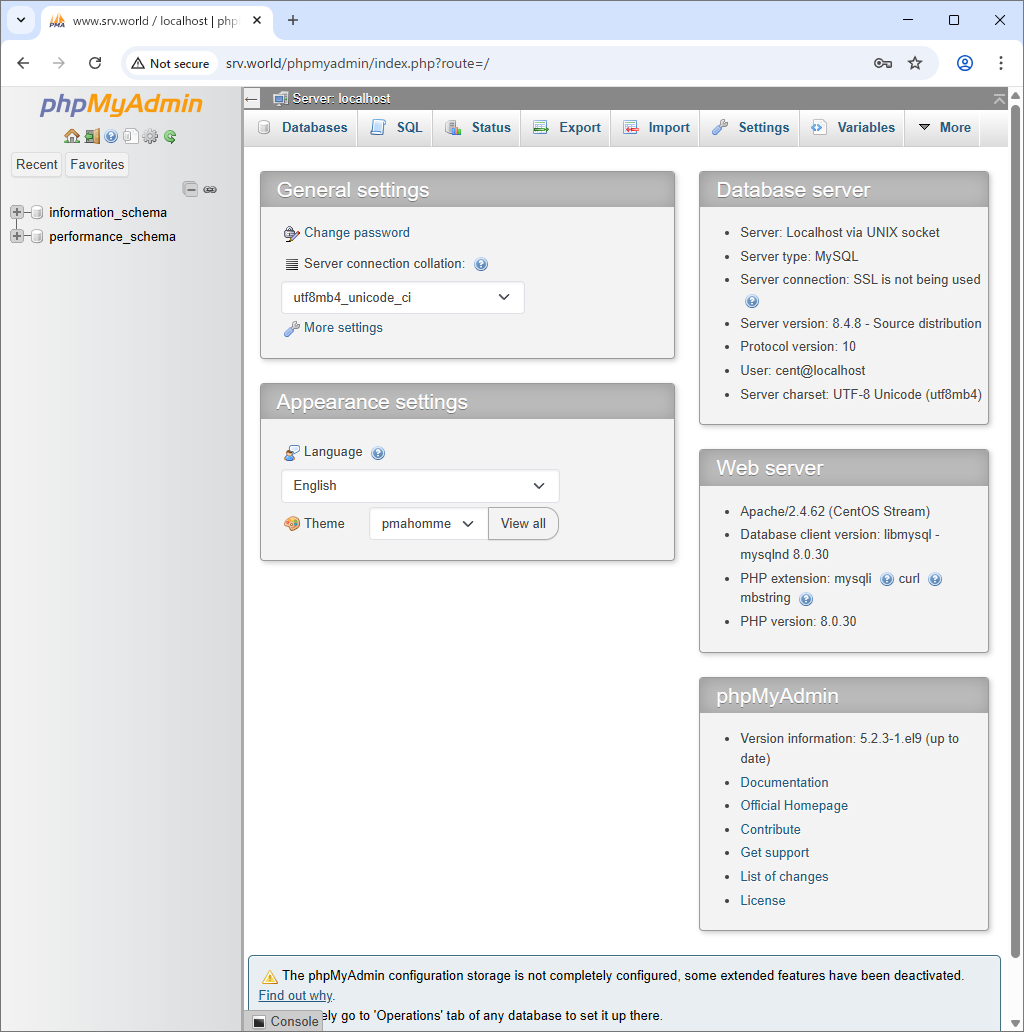Image resolution: width=1024 pixels, height=1032 pixels.
Task: Open the Status tab
Action: (x=477, y=128)
